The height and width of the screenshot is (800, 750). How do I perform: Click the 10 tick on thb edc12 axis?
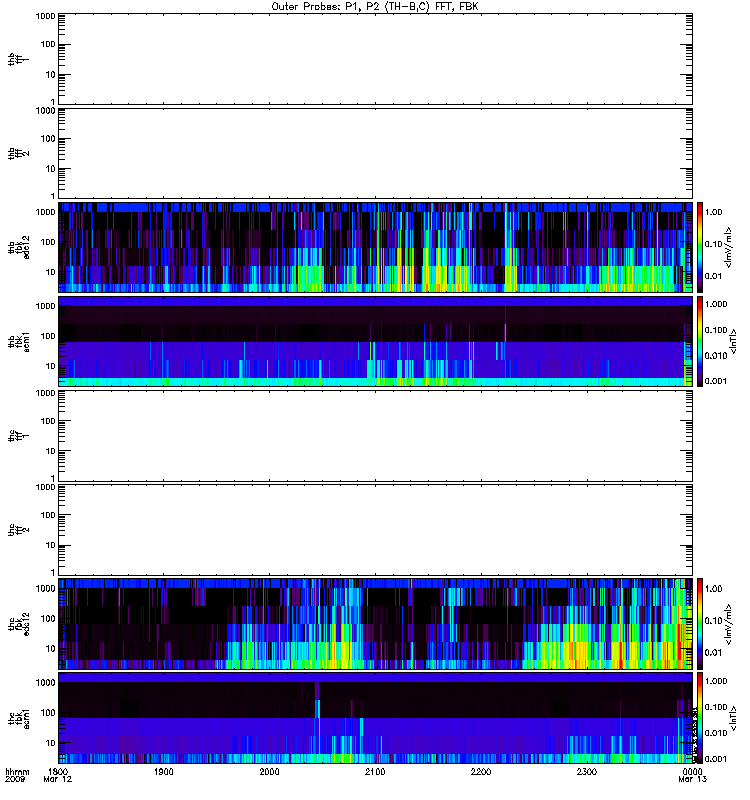coord(51,272)
